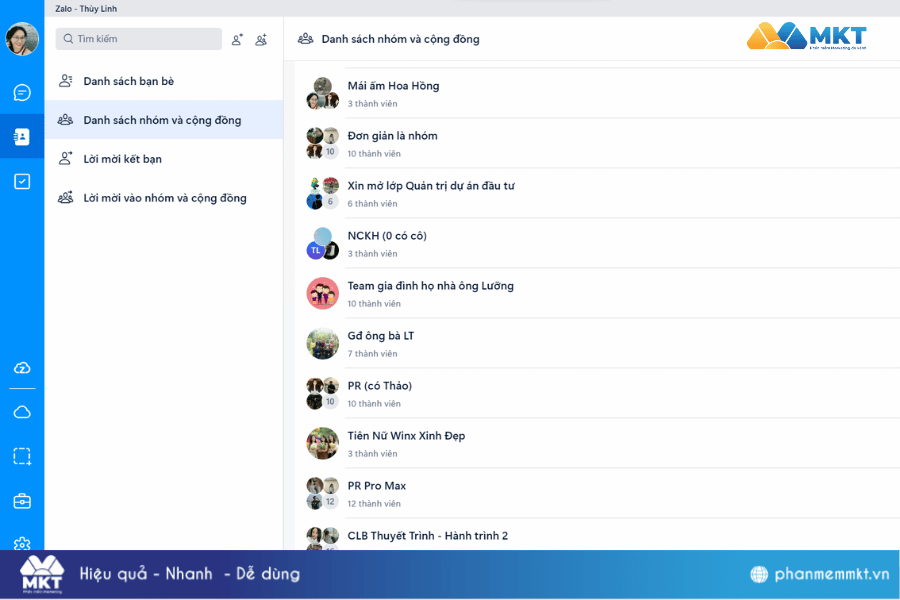900x600 pixels.
Task: Click NCKH group avatar with TL badge
Action: [x=323, y=243]
